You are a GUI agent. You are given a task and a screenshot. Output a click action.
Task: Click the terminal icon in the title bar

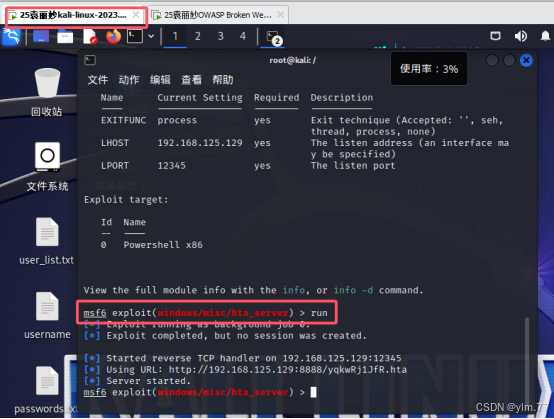pos(90,60)
